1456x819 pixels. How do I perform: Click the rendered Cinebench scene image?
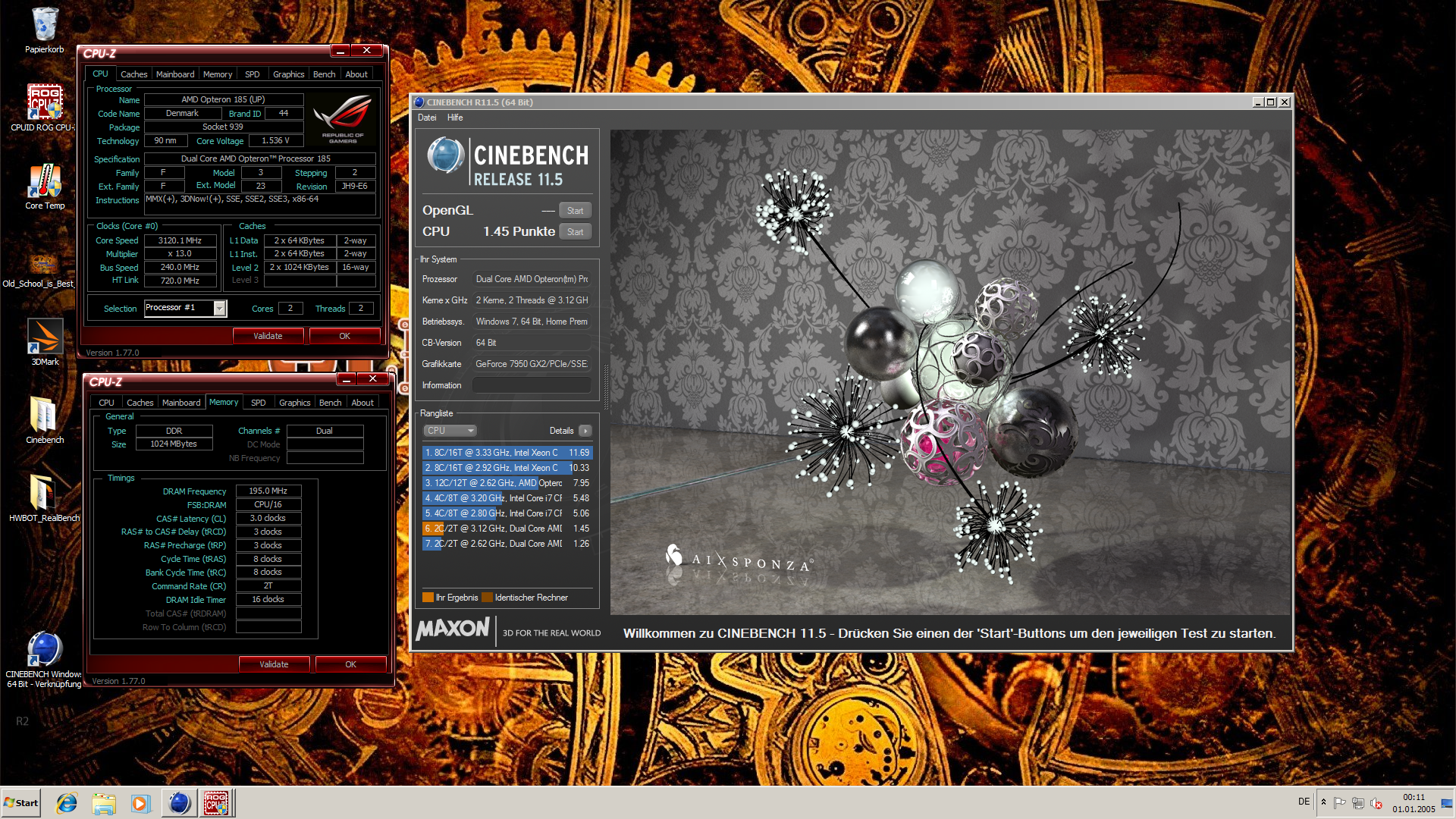tap(950, 372)
